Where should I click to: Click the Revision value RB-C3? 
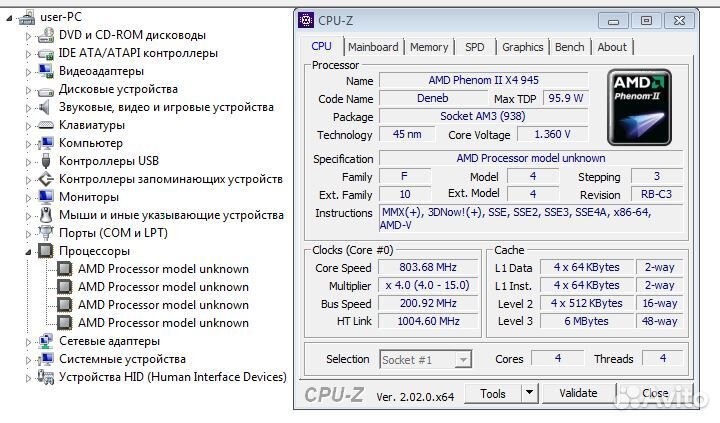(x=657, y=194)
